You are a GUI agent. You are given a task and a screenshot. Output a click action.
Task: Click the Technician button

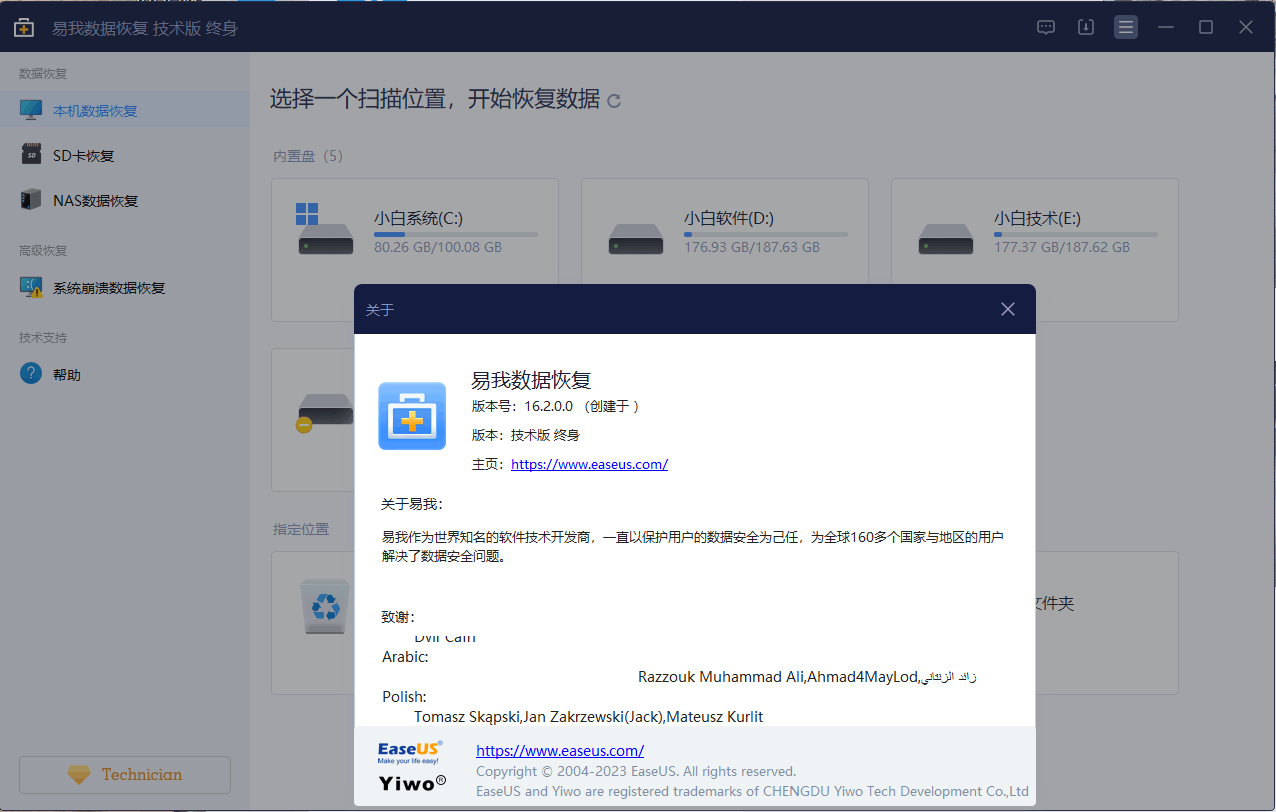click(125, 775)
